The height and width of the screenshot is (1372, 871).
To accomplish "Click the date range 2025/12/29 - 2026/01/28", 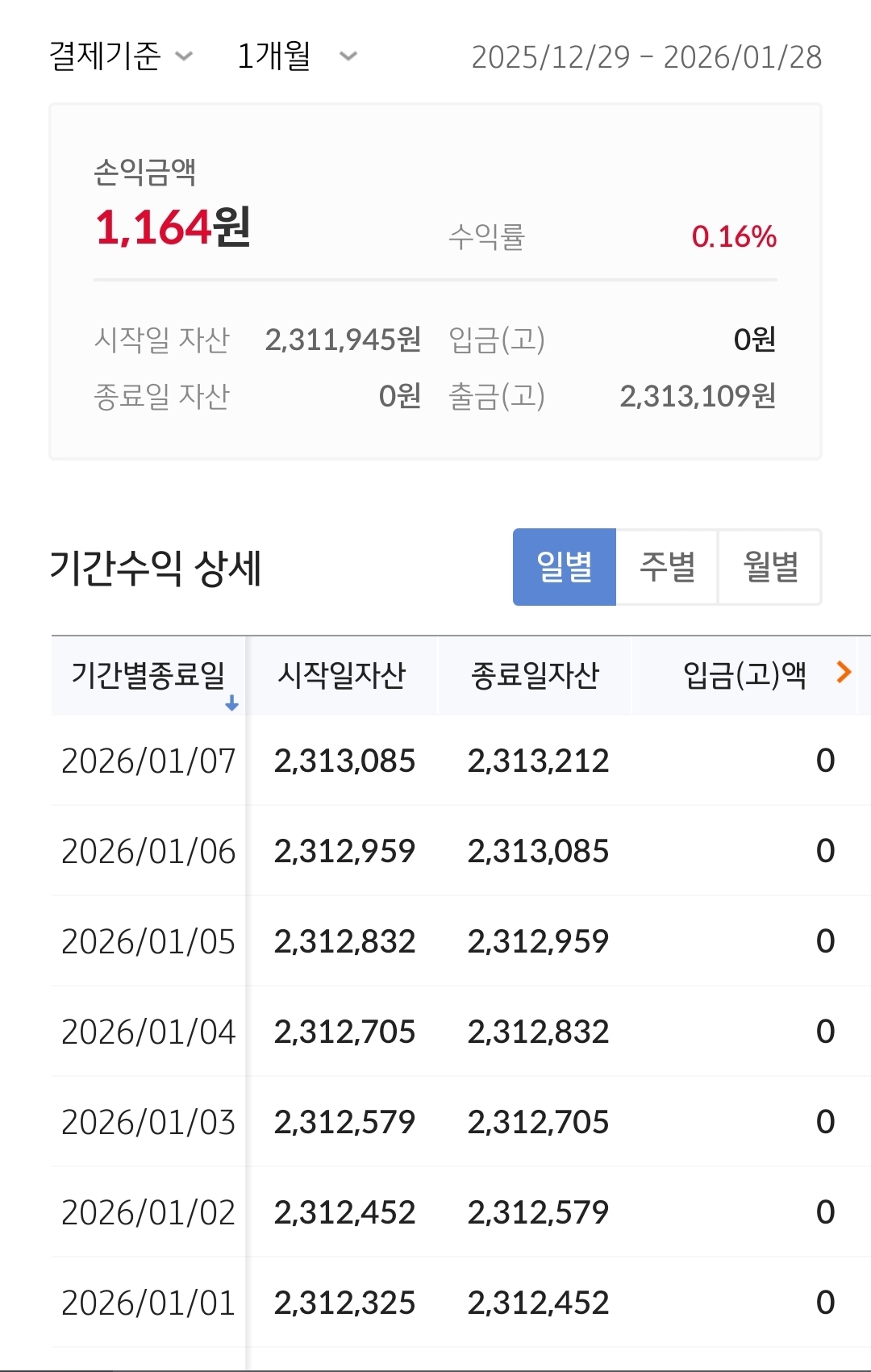I will tap(646, 57).
